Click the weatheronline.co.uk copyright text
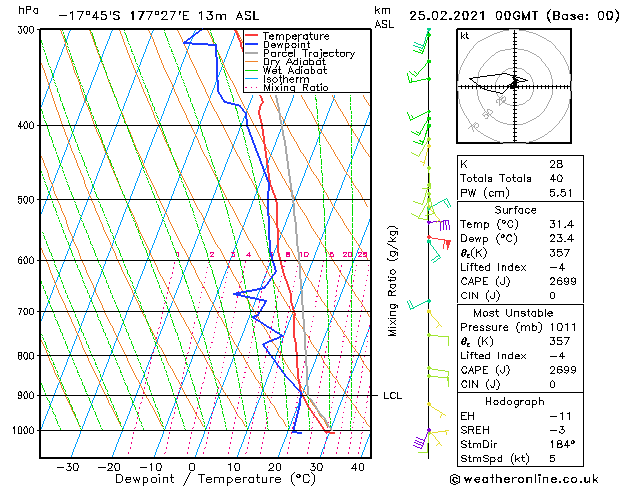The image size is (629, 486). point(524,479)
